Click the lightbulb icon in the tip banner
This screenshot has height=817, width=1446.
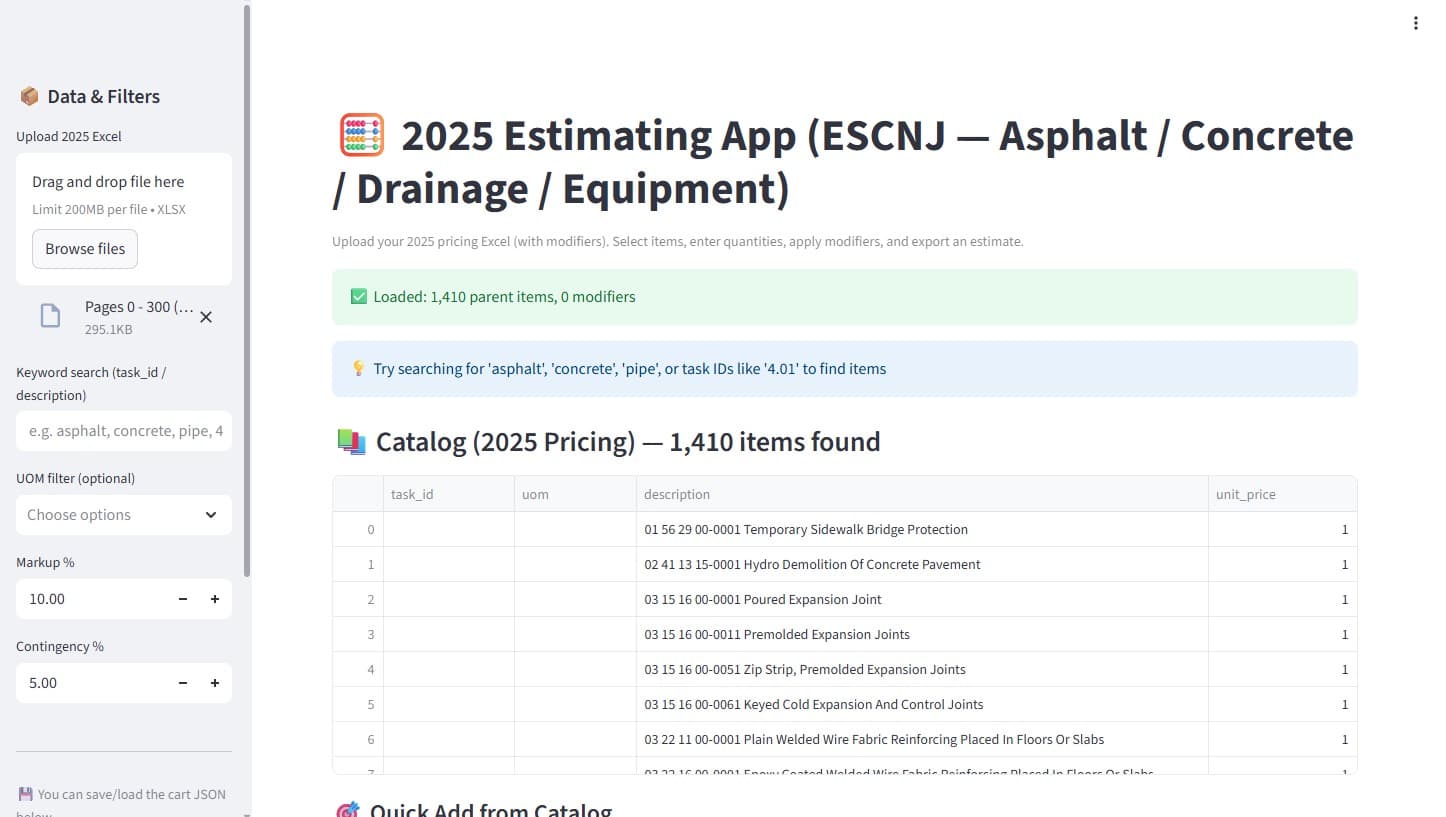click(358, 368)
